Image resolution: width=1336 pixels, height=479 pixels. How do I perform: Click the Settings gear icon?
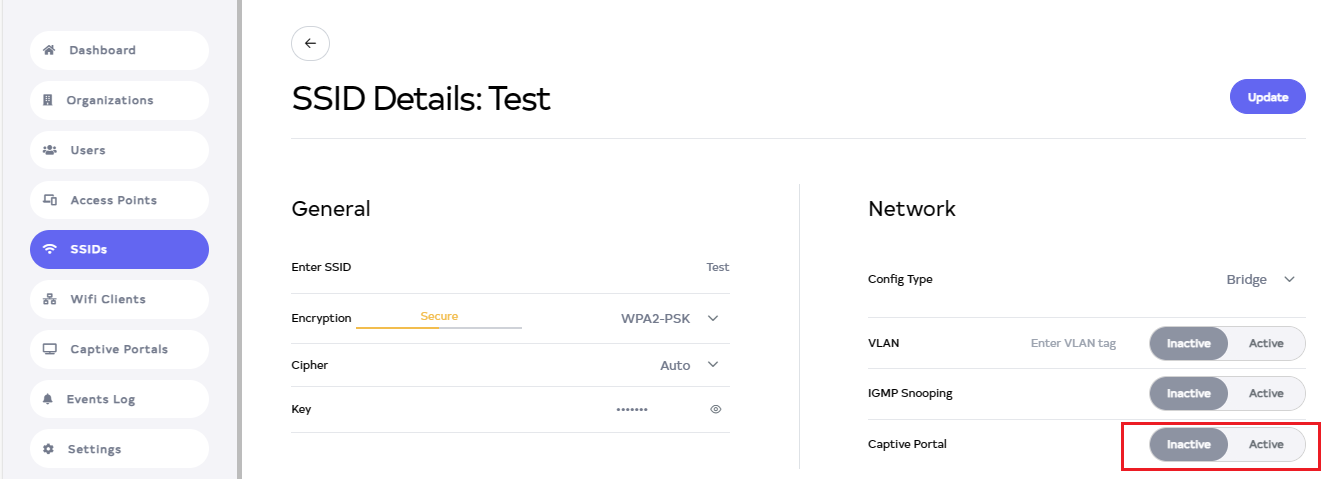pos(48,449)
